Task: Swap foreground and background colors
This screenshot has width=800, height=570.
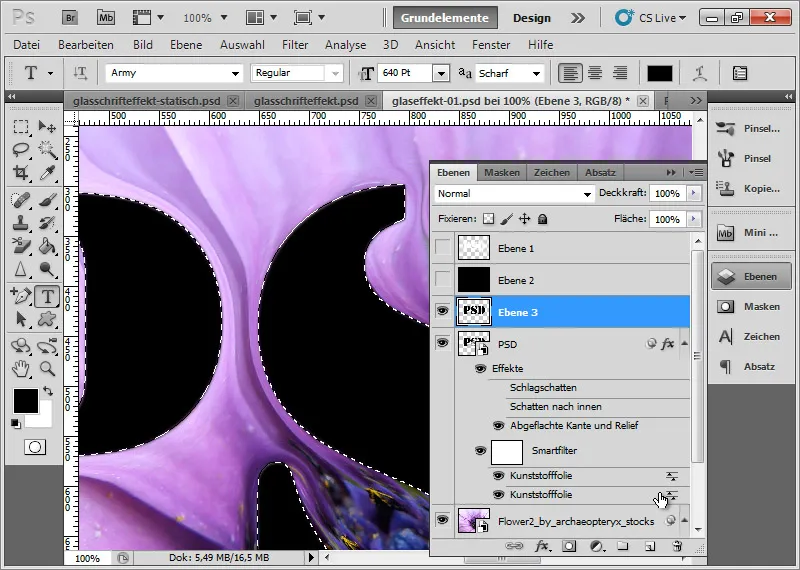Action: click(x=47, y=391)
